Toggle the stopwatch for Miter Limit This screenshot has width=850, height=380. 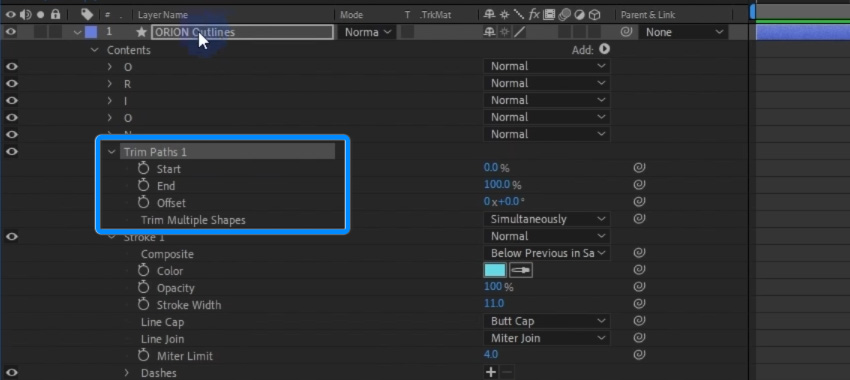tap(143, 355)
